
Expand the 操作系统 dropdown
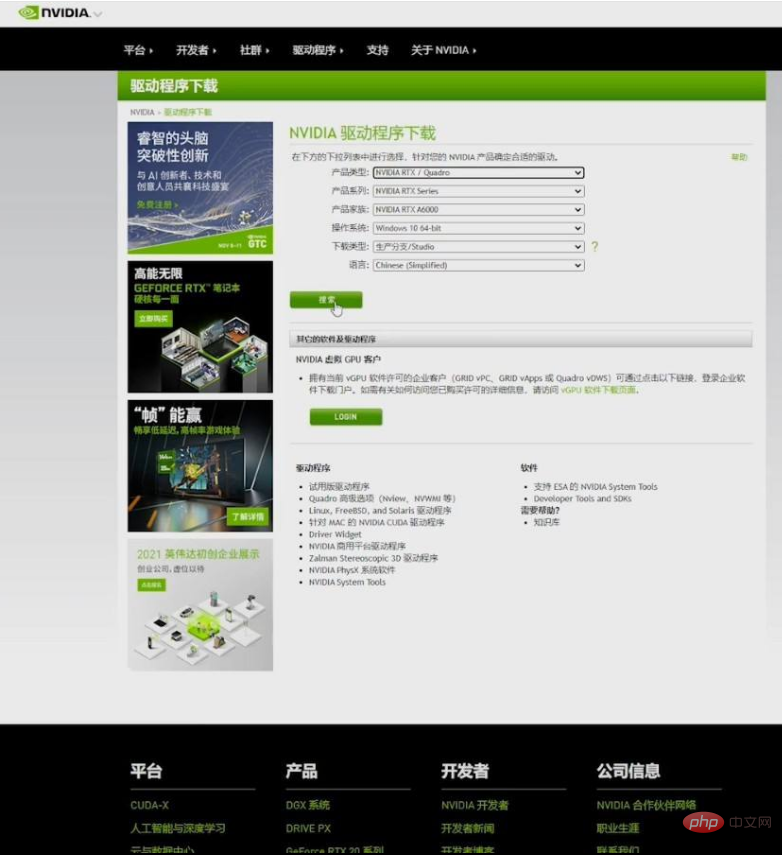[x=478, y=228]
